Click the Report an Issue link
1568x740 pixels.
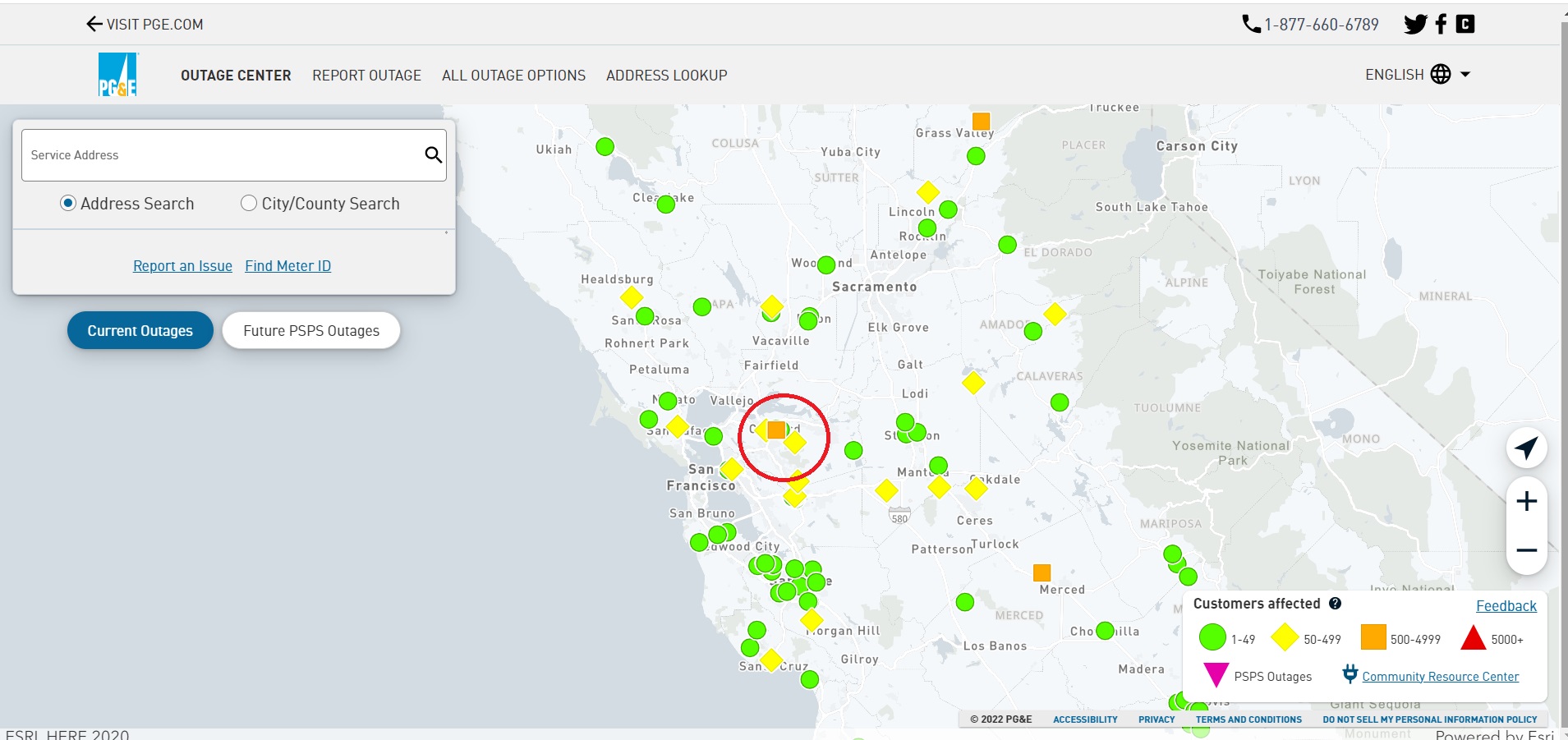(x=182, y=266)
